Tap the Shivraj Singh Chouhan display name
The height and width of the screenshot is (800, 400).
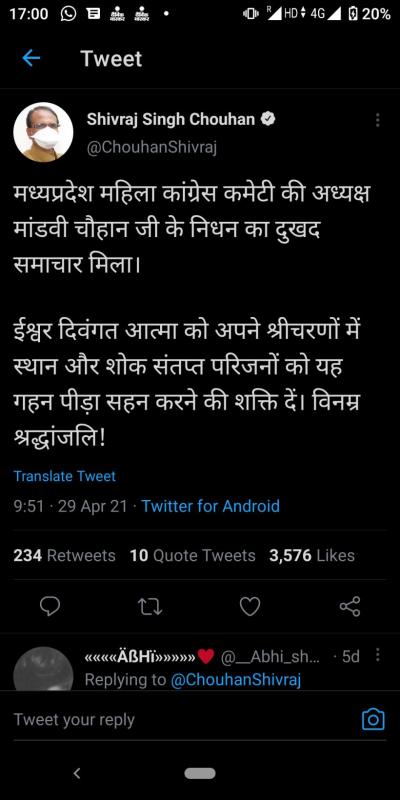point(170,119)
